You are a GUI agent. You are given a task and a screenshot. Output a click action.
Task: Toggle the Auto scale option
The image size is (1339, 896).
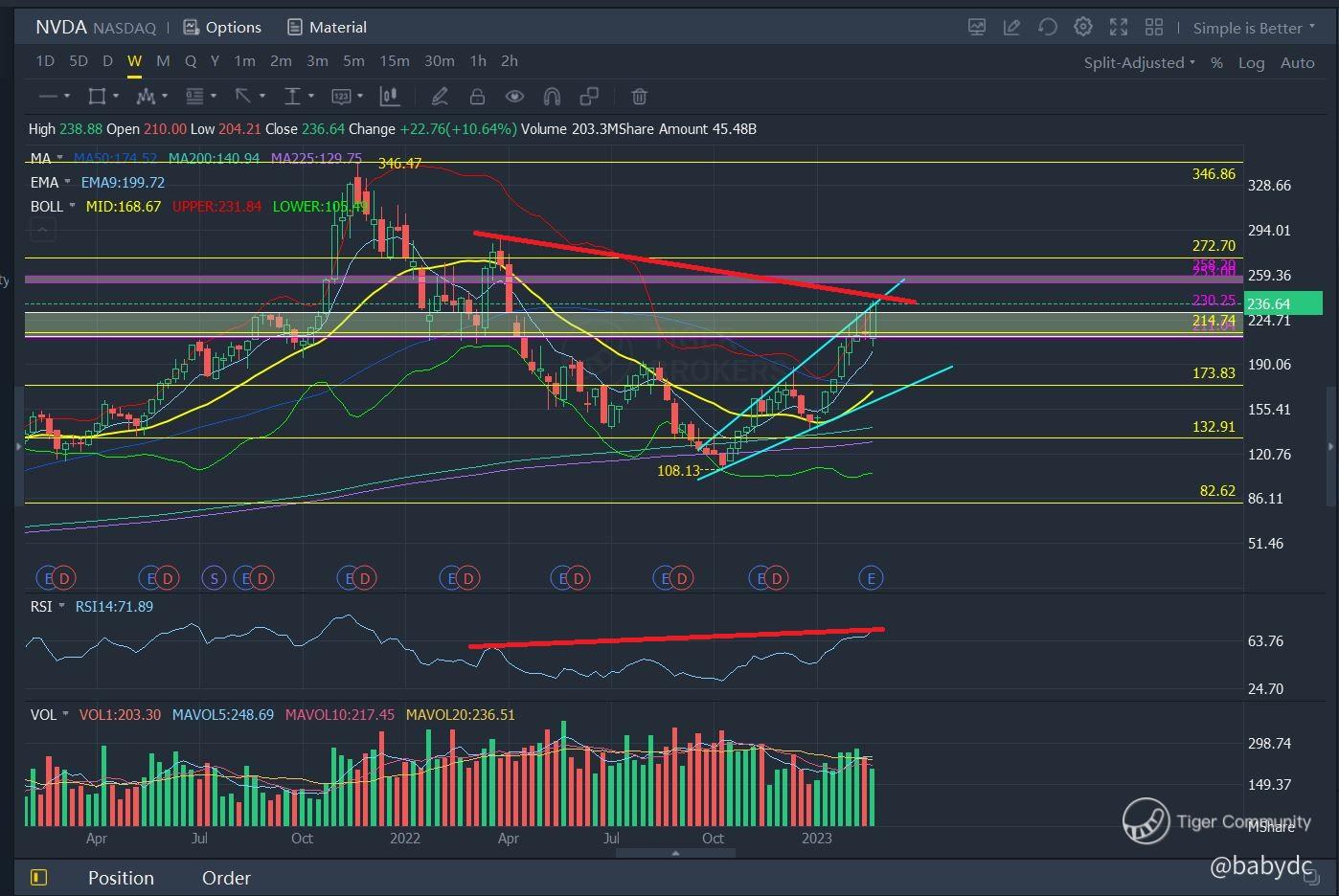tap(1298, 62)
